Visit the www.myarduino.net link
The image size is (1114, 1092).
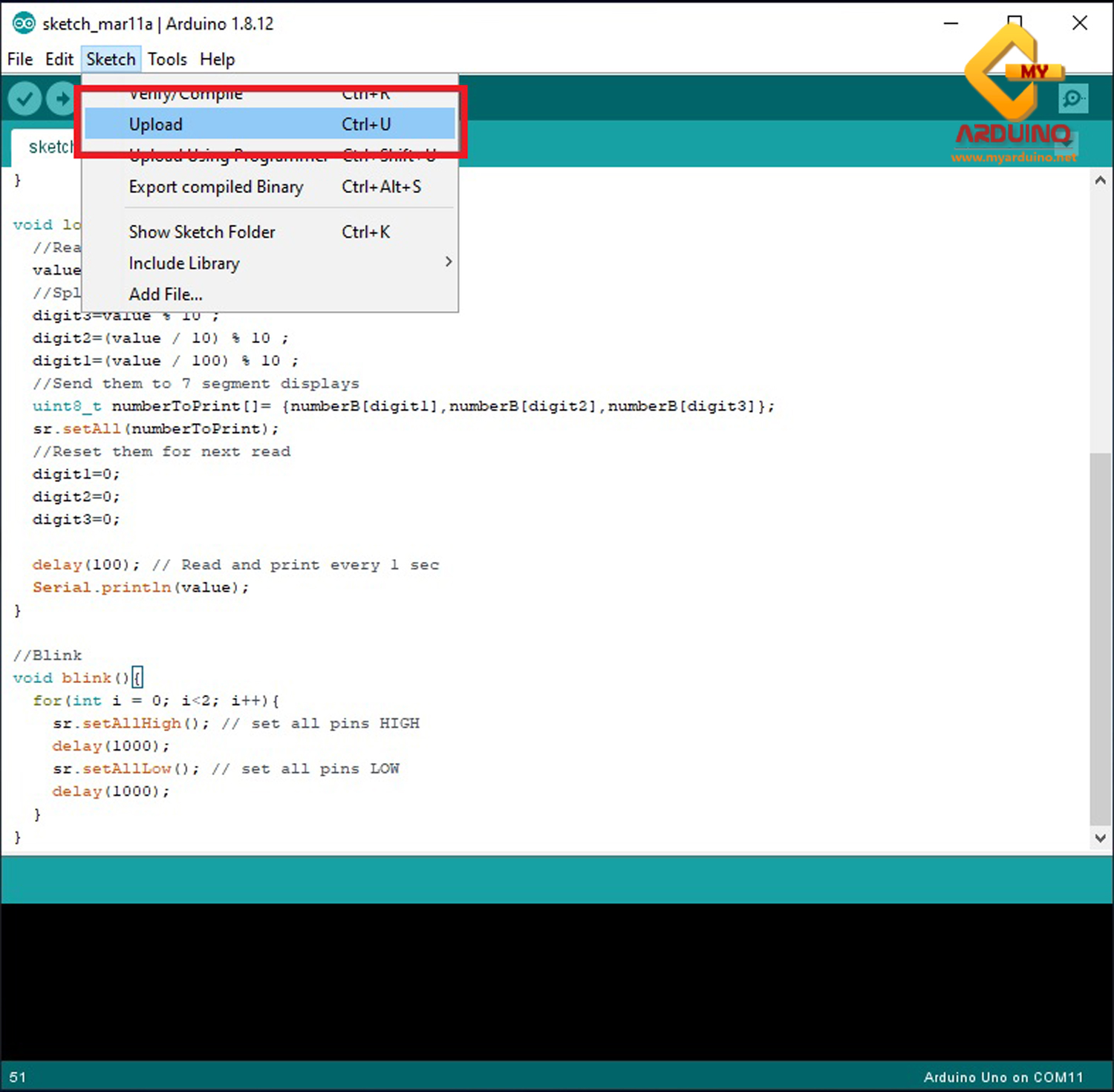1014,157
